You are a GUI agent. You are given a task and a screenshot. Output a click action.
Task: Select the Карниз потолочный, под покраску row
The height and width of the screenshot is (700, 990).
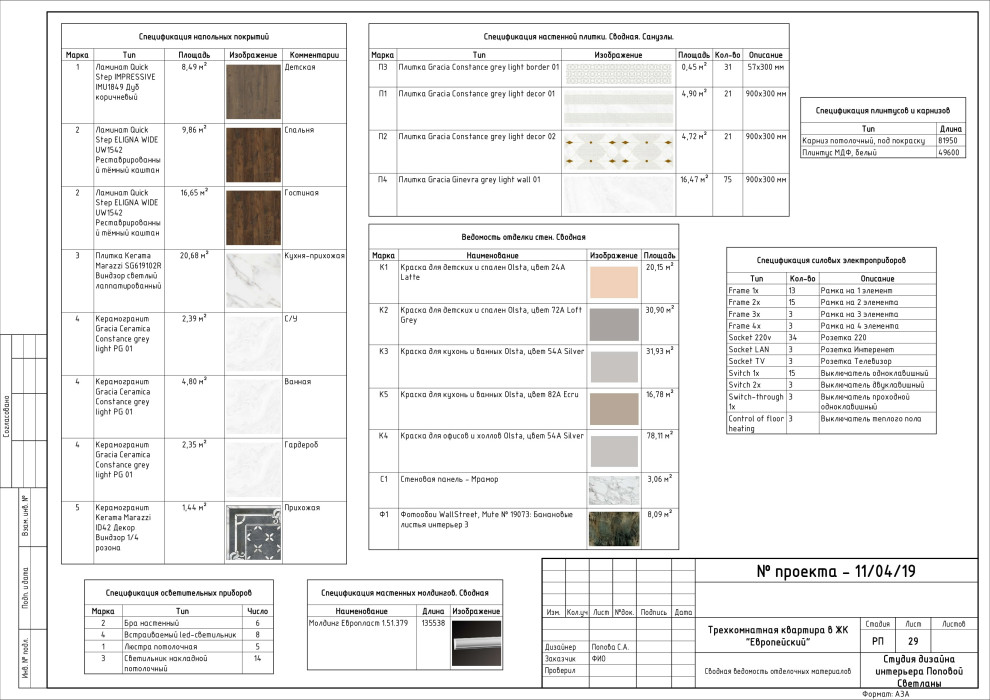(866, 141)
